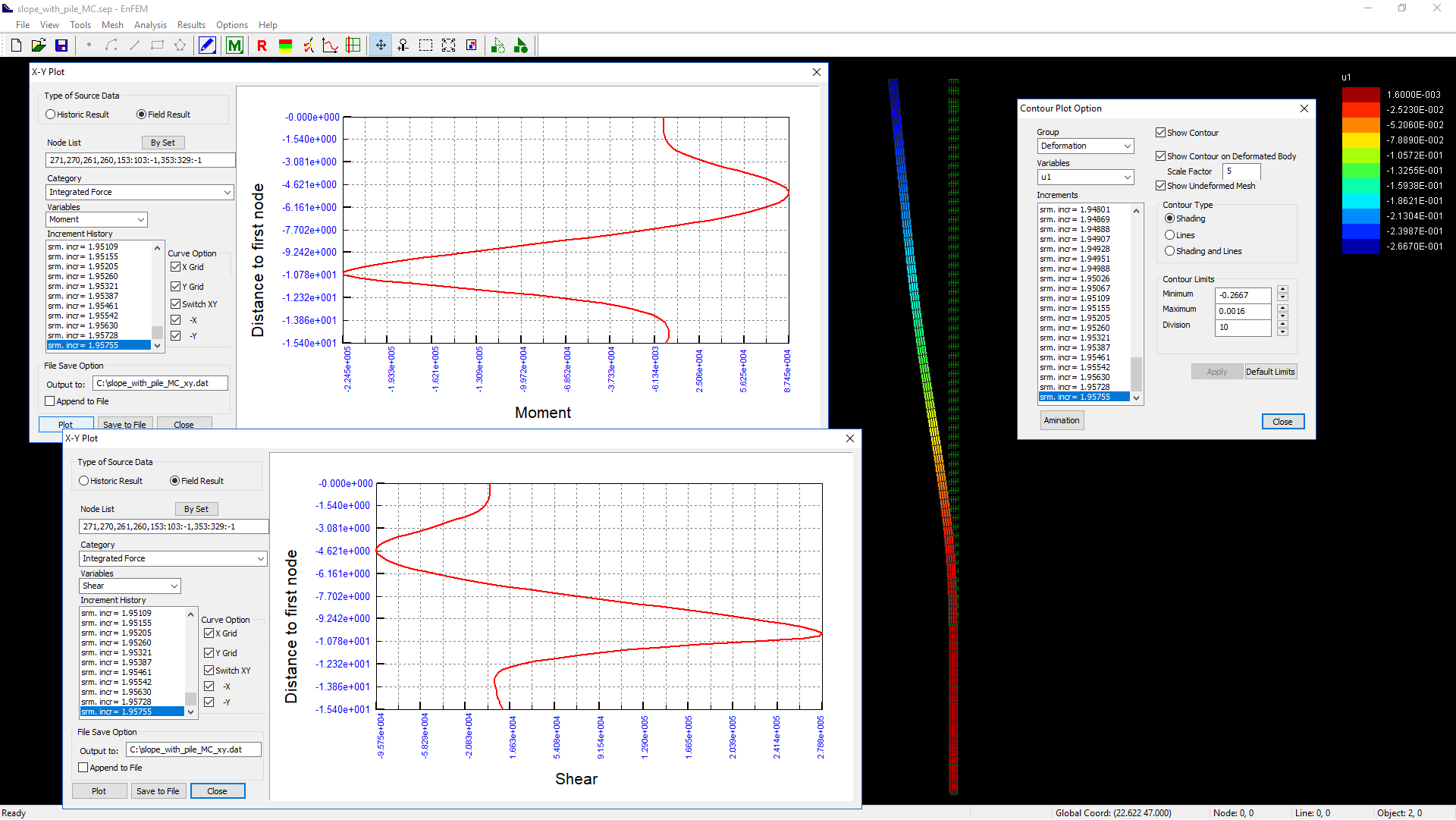This screenshot has width=1456, height=820.
Task: Open the Results menu
Action: click(191, 25)
